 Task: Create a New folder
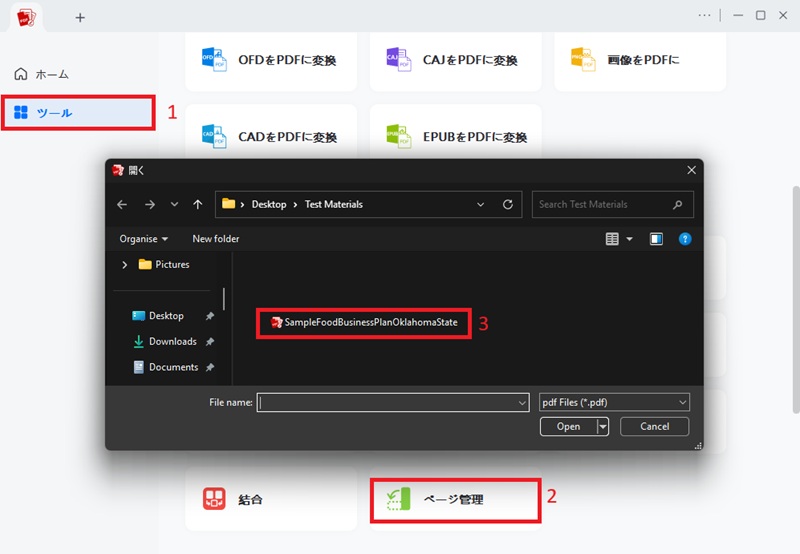pos(215,239)
